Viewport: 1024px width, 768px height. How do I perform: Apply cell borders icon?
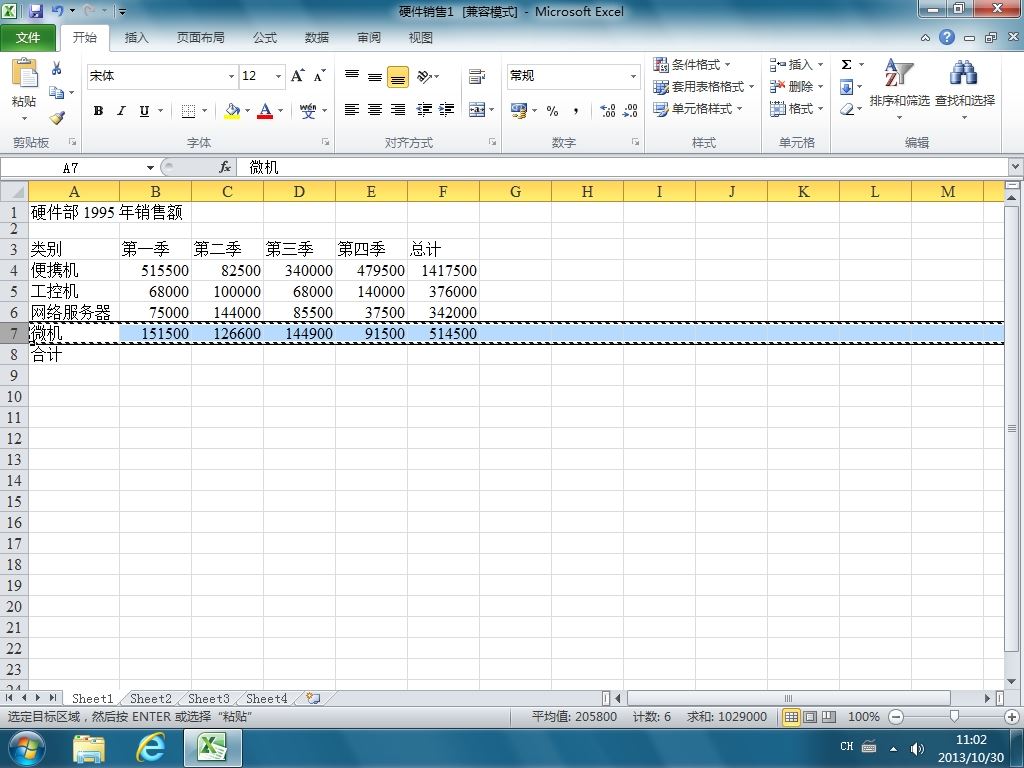(188, 111)
